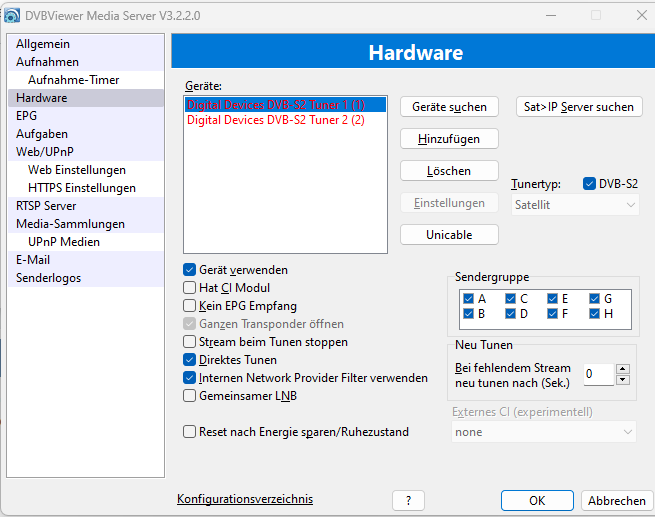
Task: Uncheck Sendergruppe D
Action: point(510,314)
